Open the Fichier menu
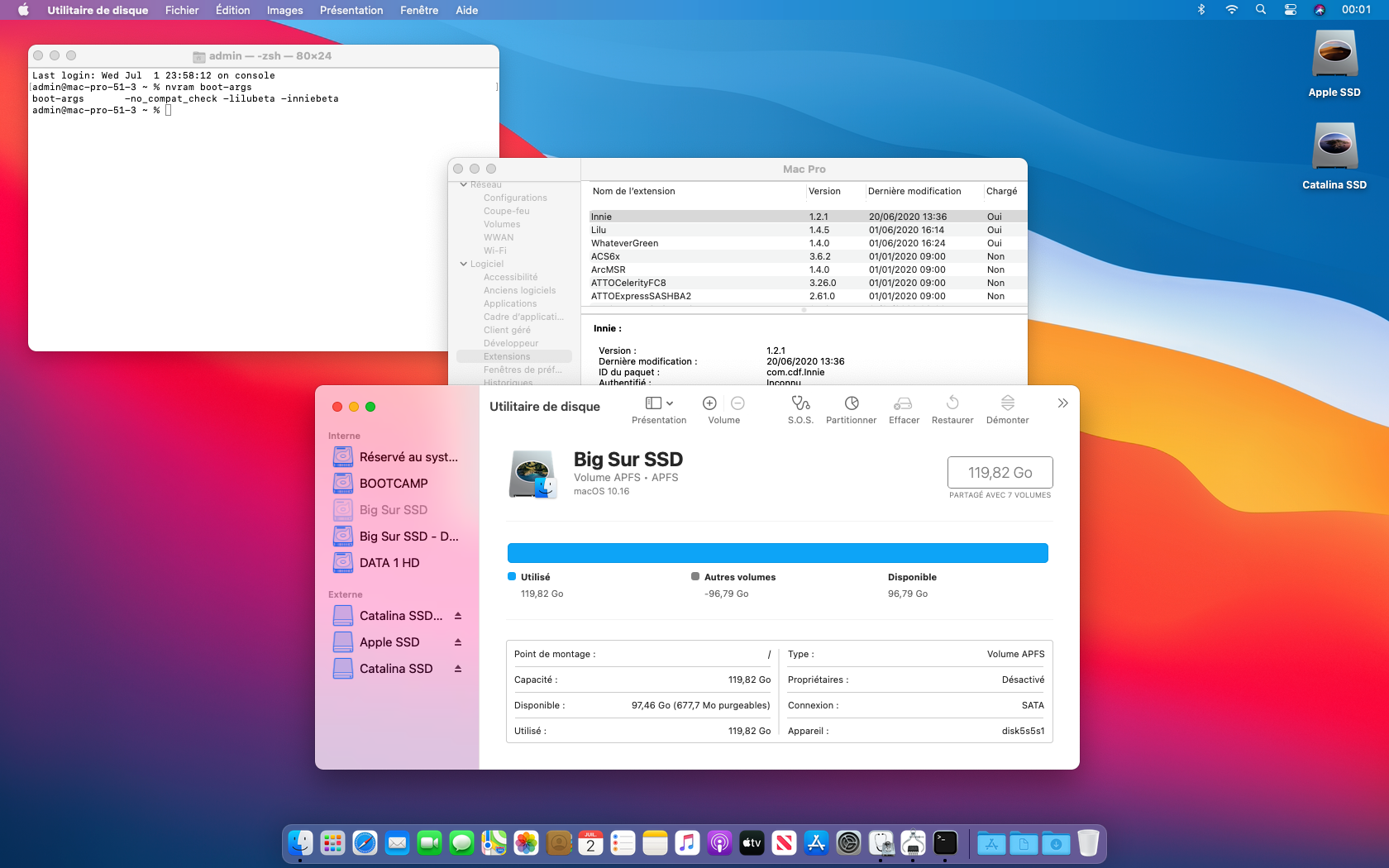This screenshot has width=1389, height=868. tap(182, 10)
